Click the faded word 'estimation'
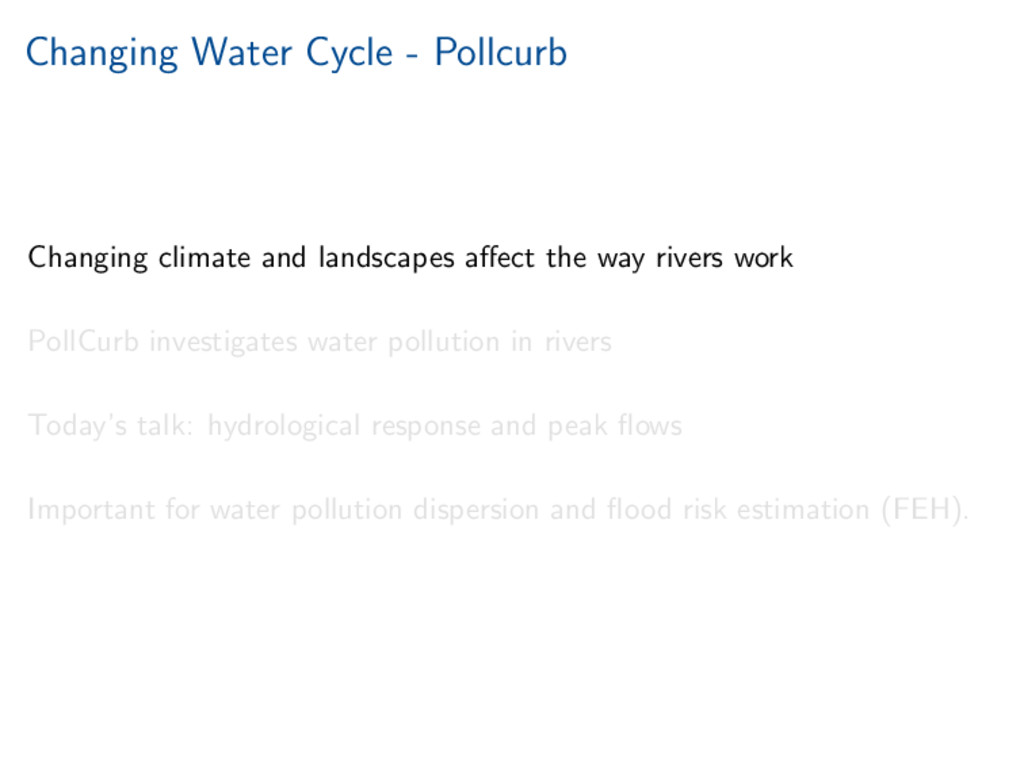 [803, 510]
